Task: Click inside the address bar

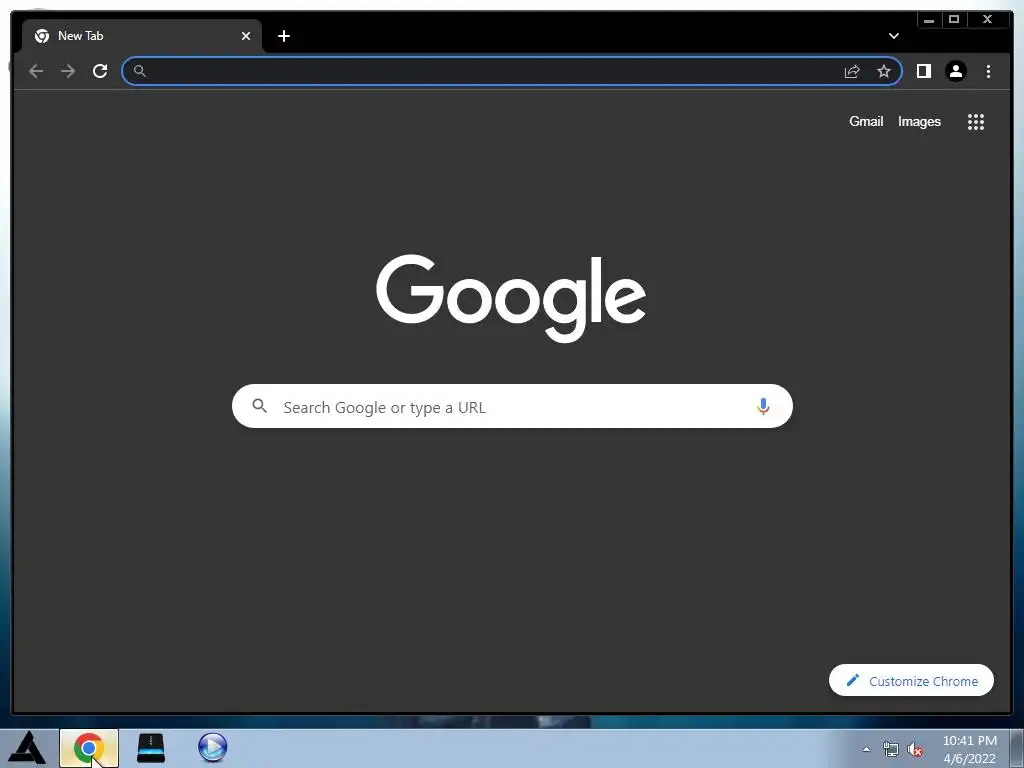Action: [x=512, y=71]
